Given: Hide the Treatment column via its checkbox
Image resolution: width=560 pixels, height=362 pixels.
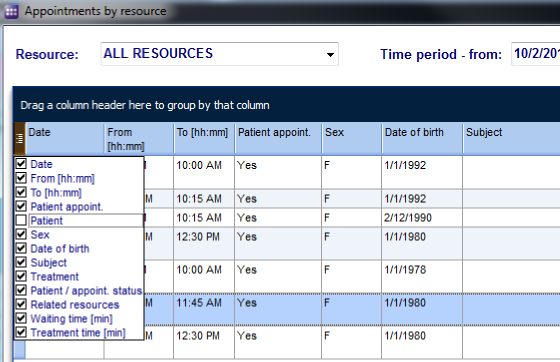Looking at the screenshot, I should pyautogui.click(x=21, y=276).
